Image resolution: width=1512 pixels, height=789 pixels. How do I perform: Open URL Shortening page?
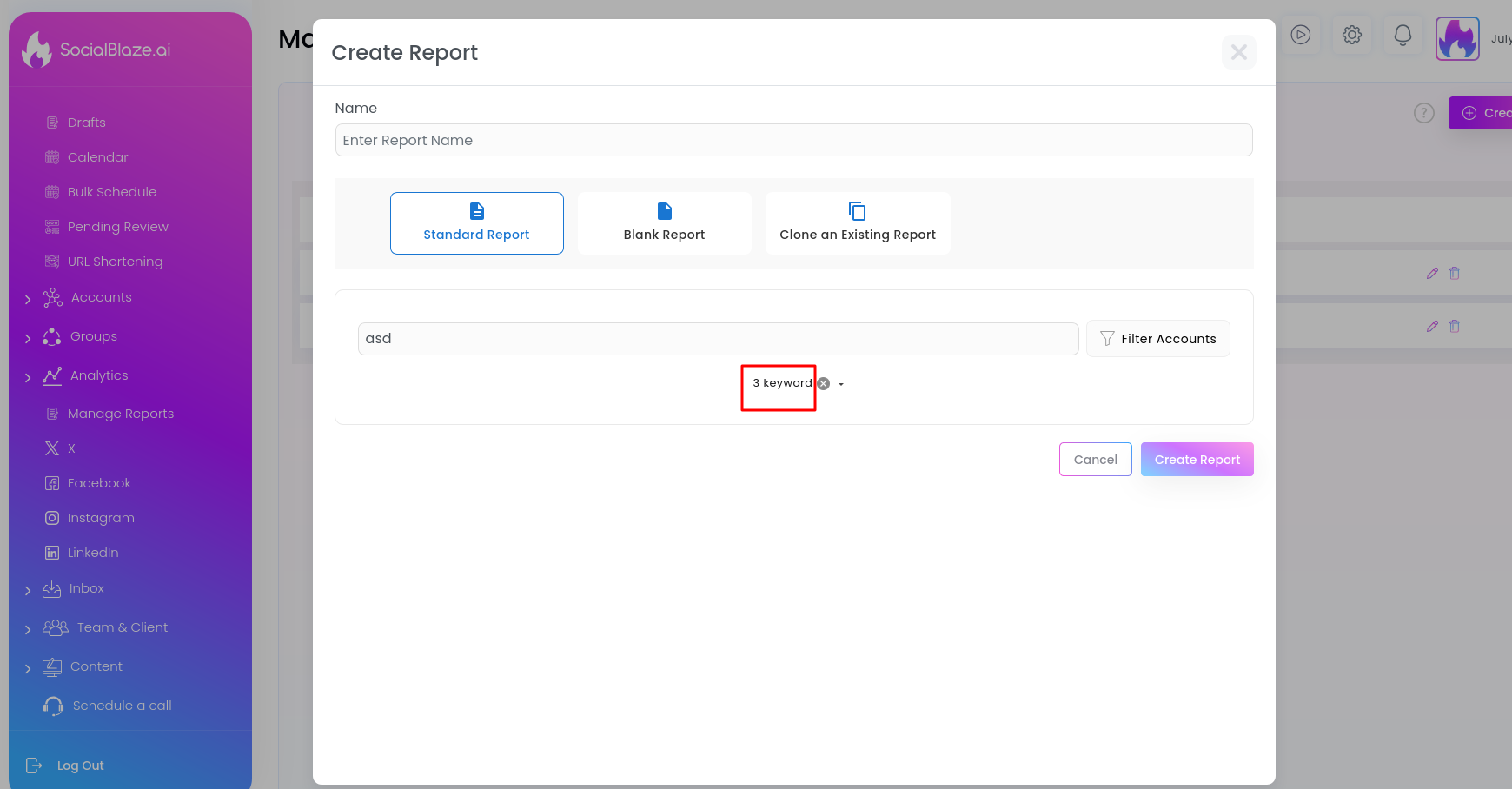coord(115,262)
